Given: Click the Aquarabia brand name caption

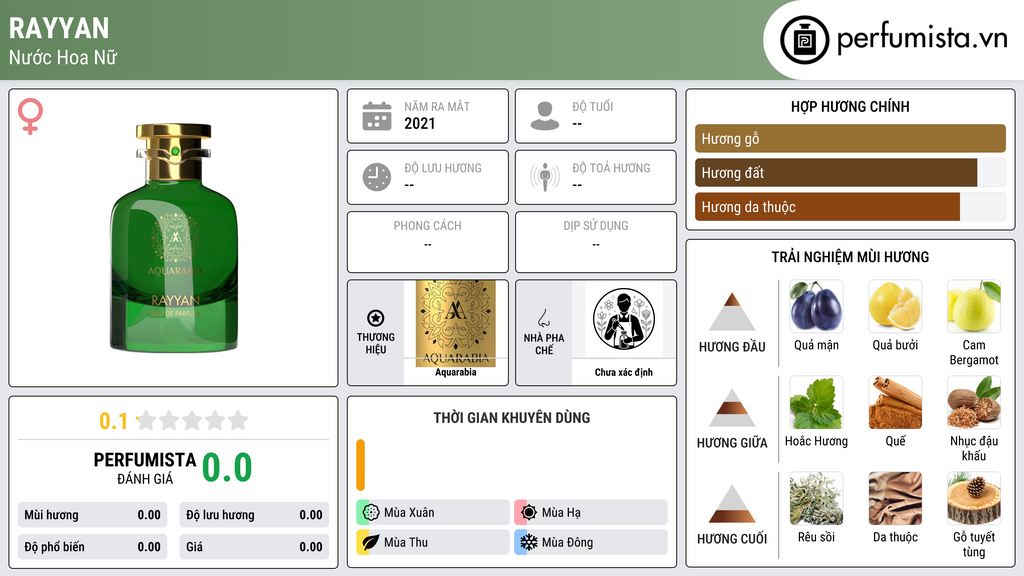Looking at the screenshot, I should (x=456, y=372).
